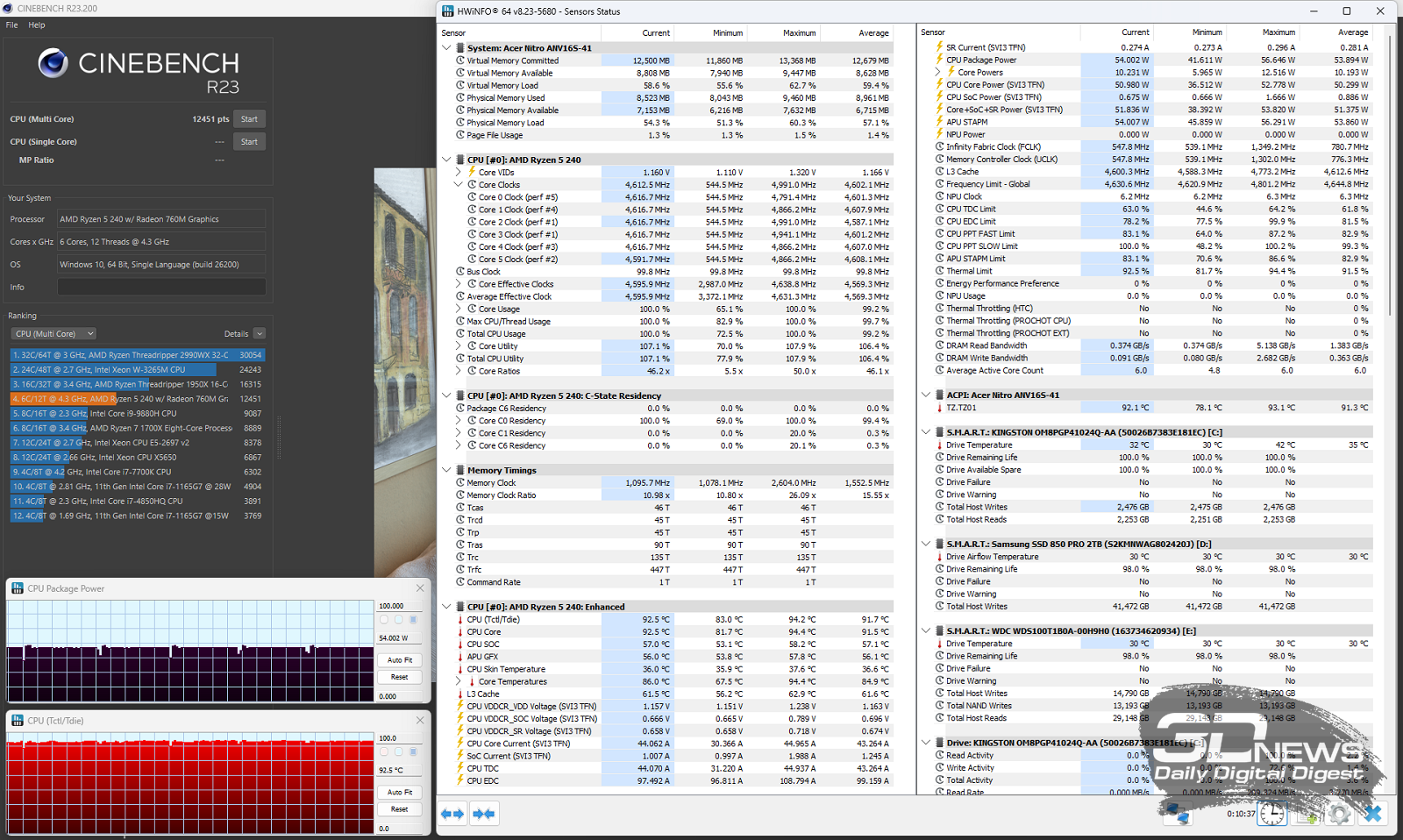Viewport: 1403px width, 840px height.
Task: Collapse the Core Clocks tree node
Action: 458,185
